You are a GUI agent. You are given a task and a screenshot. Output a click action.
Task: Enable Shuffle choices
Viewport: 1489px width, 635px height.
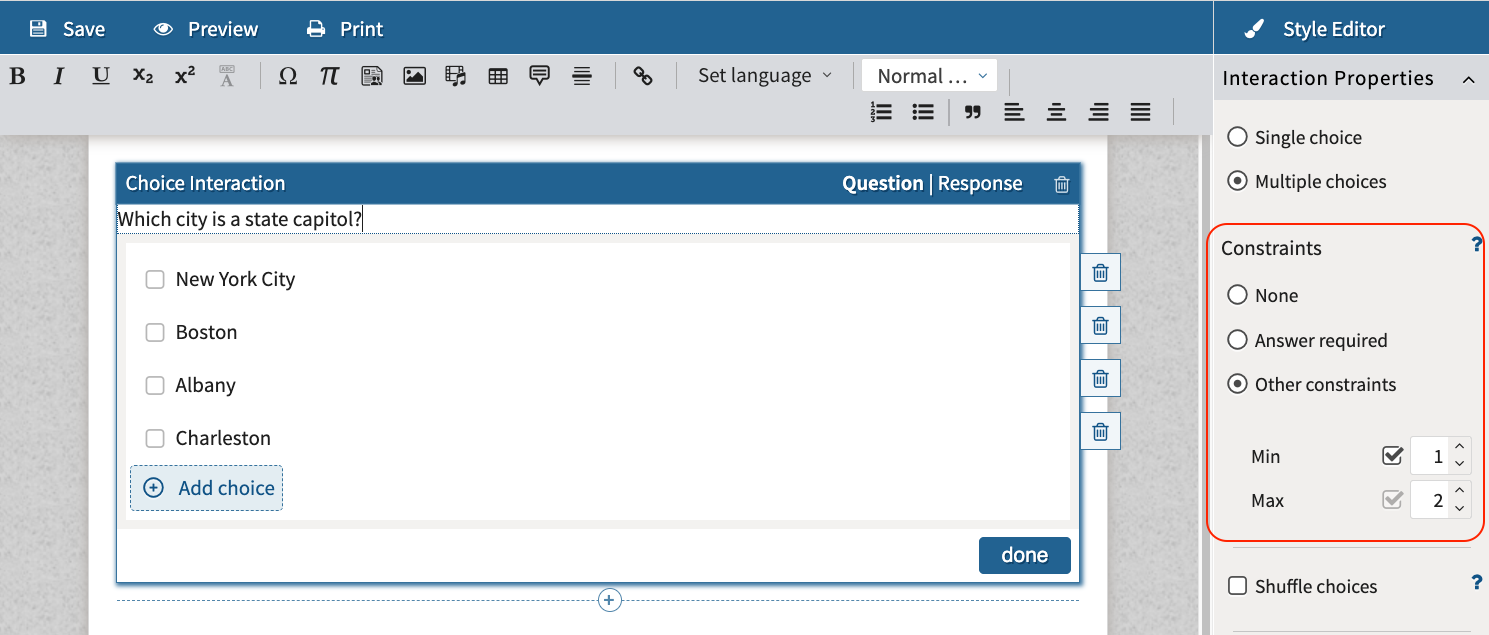1236,586
